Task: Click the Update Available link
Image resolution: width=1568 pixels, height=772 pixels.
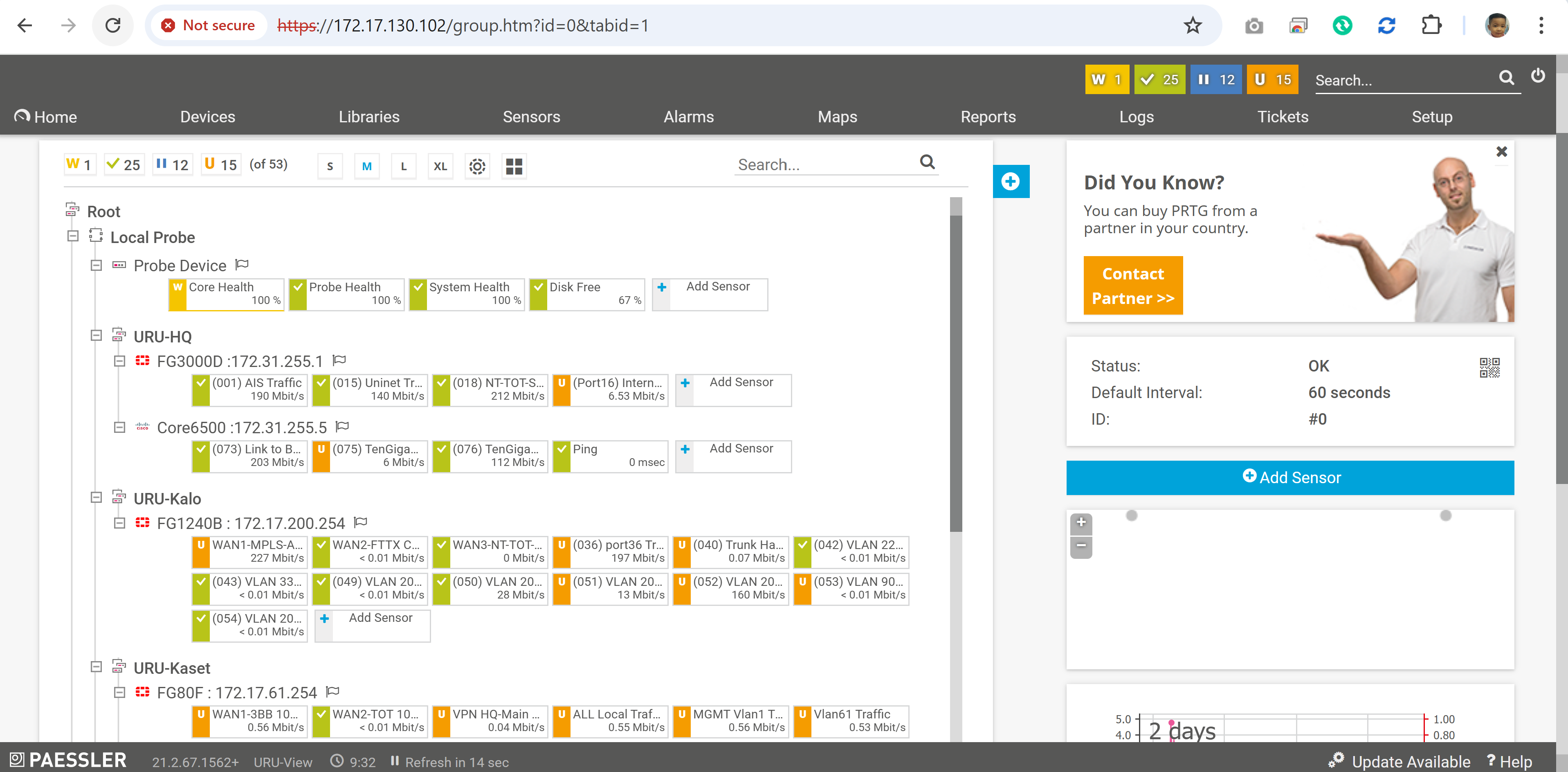Action: pos(1399,761)
